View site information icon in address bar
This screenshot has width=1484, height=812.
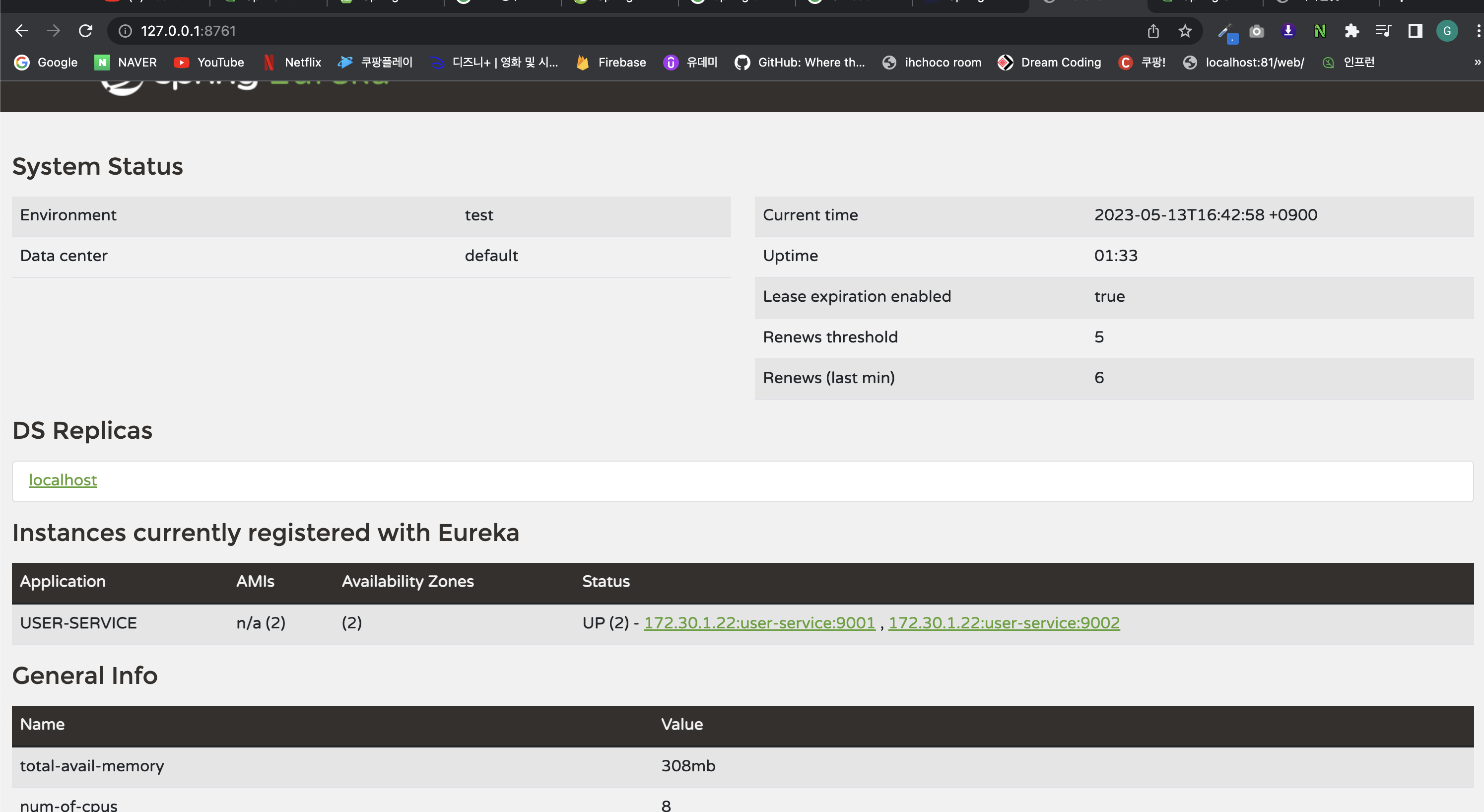[125, 31]
